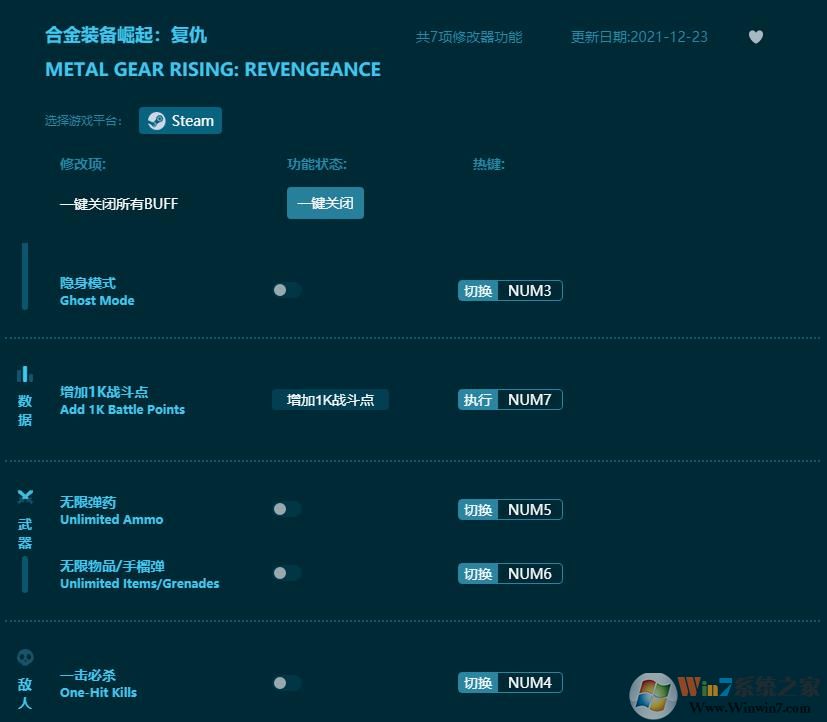Select the bar-chart icon above 数据 label
Image resolution: width=827 pixels, height=722 pixels.
point(24,372)
